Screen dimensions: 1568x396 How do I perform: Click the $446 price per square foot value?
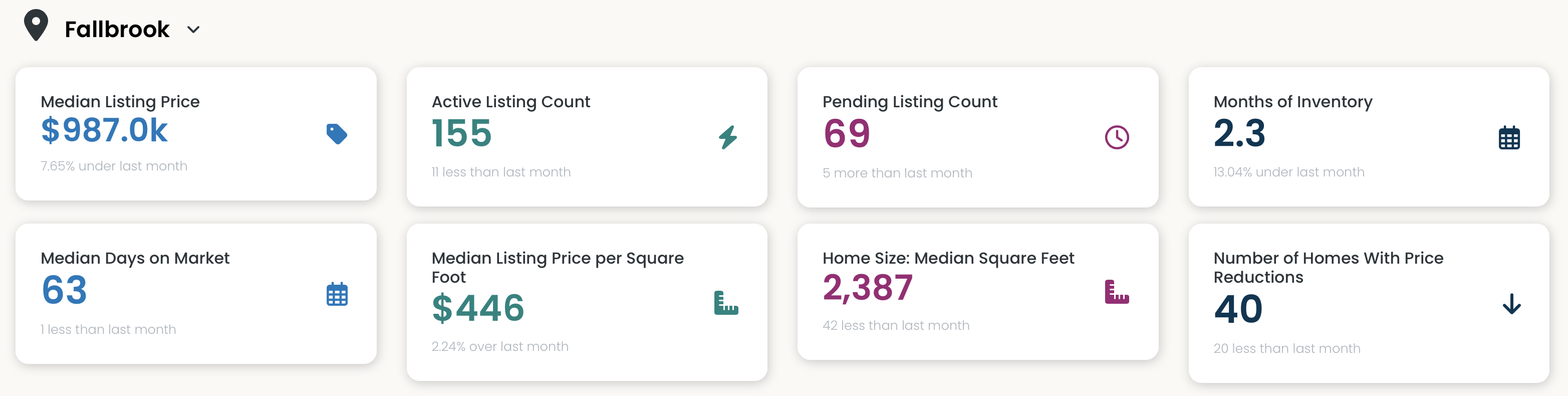pyautogui.click(x=478, y=308)
